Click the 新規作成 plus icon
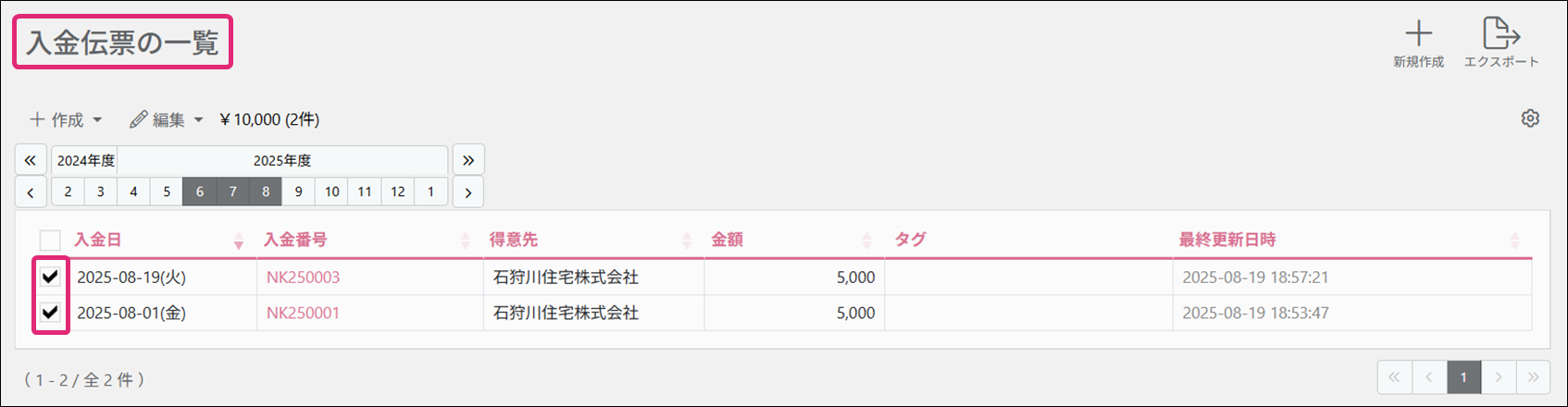The image size is (1568, 407). click(x=1418, y=34)
